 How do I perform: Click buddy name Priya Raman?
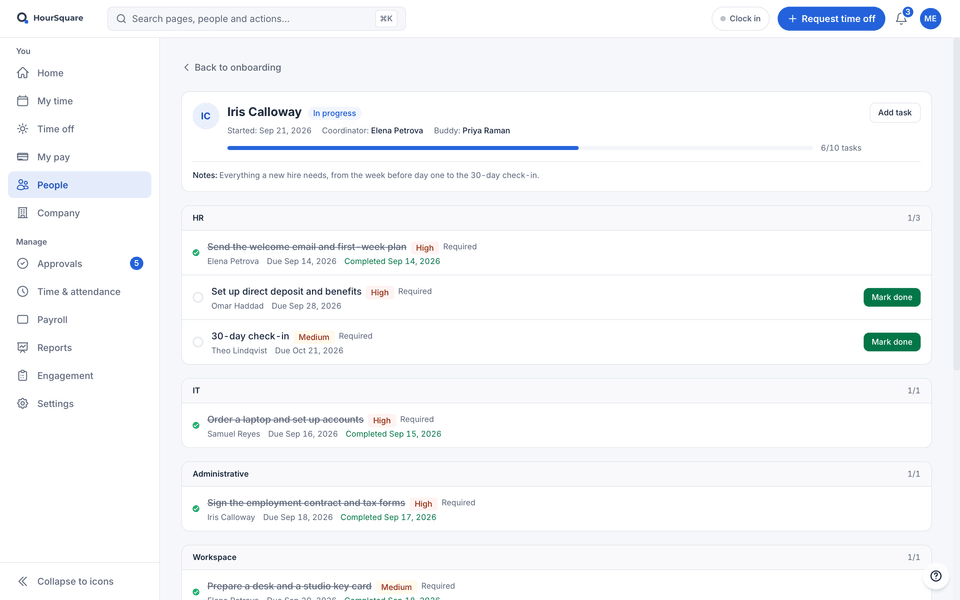(x=486, y=130)
